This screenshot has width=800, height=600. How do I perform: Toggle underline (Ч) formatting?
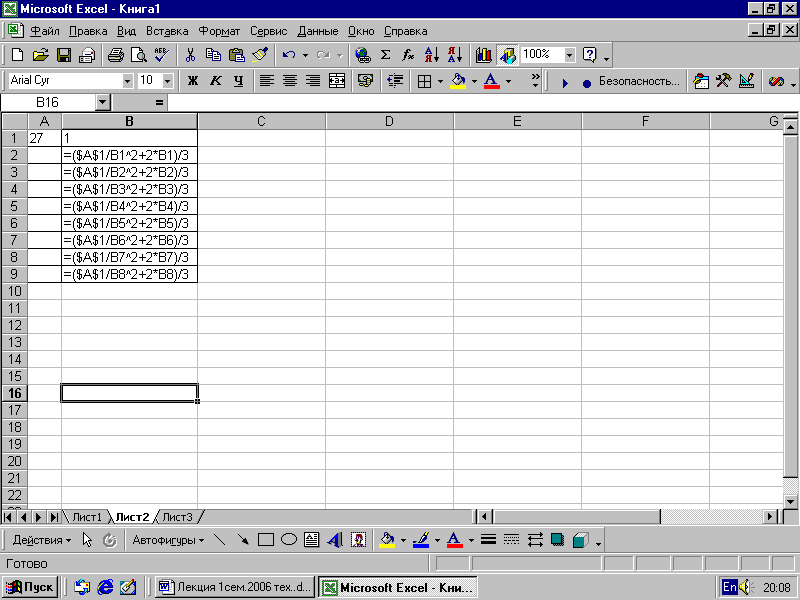239,81
